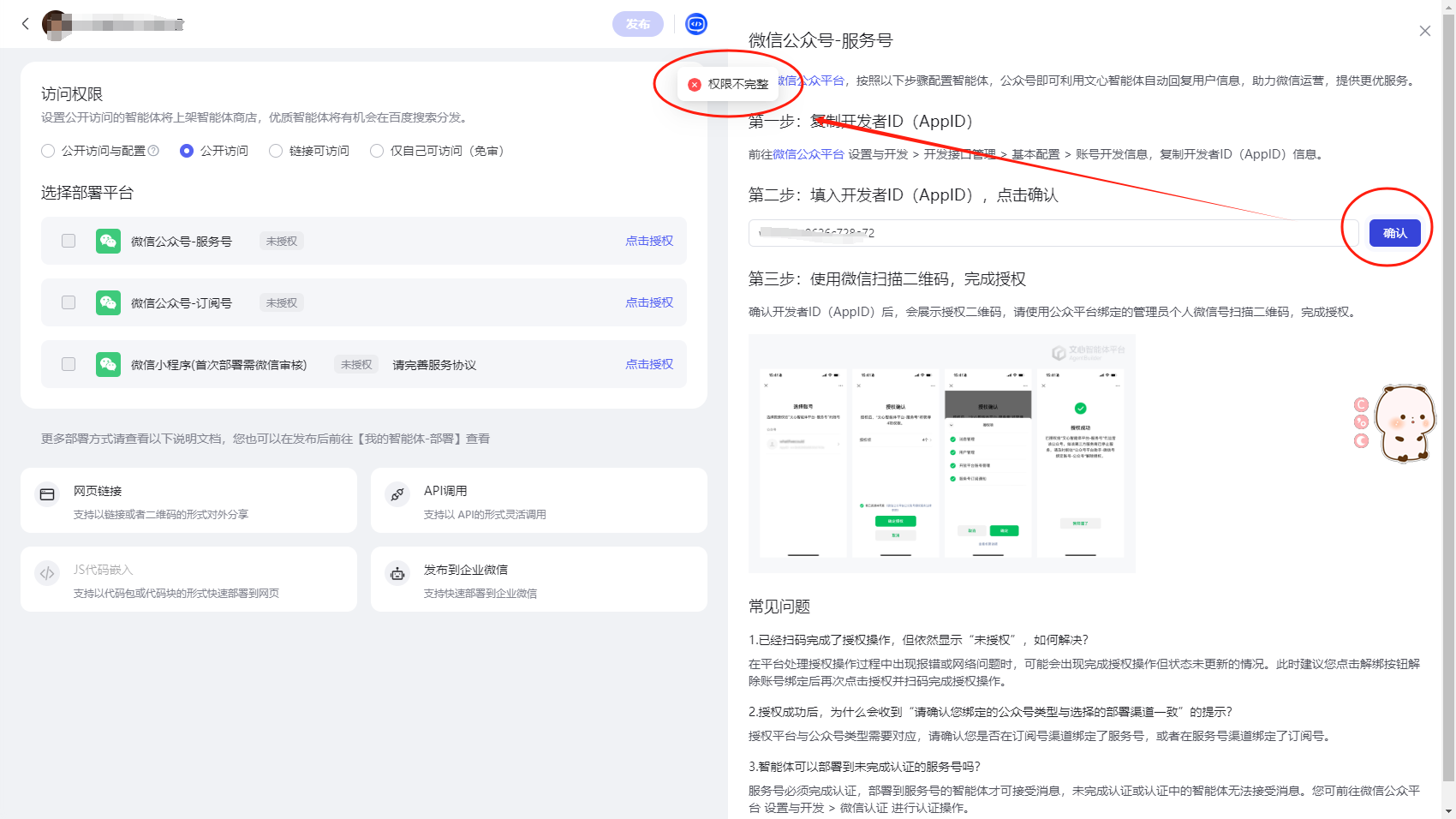Choose 仅自己可访问（免审）radio option
Image resolution: width=1456 pixels, height=819 pixels.
377,151
